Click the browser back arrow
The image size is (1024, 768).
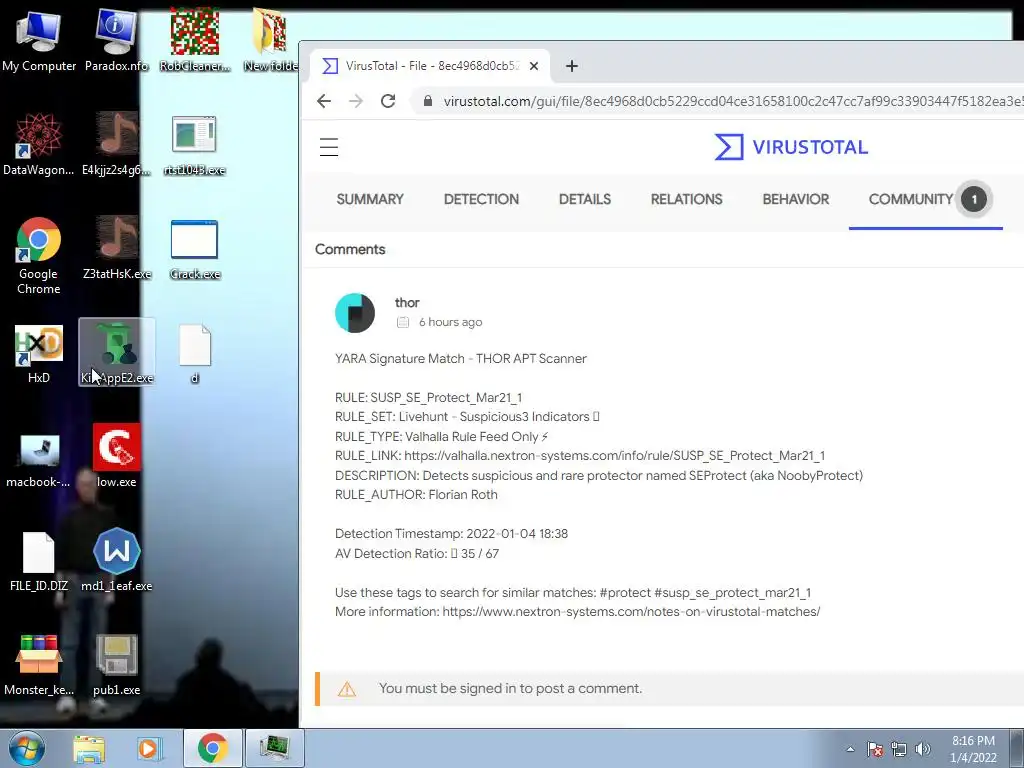click(324, 101)
